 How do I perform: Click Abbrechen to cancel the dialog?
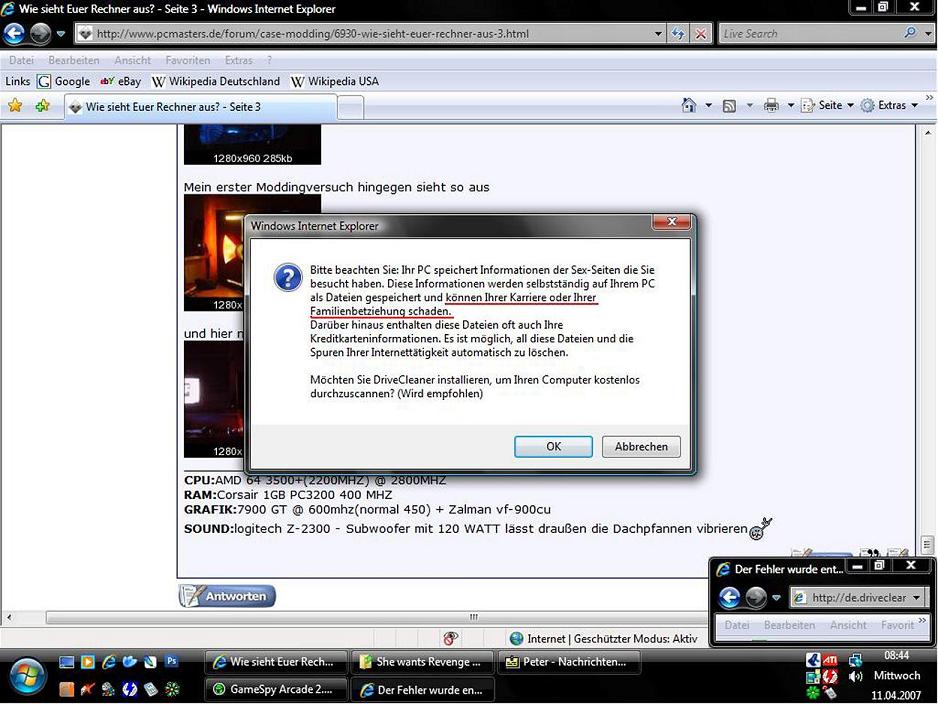click(x=641, y=446)
